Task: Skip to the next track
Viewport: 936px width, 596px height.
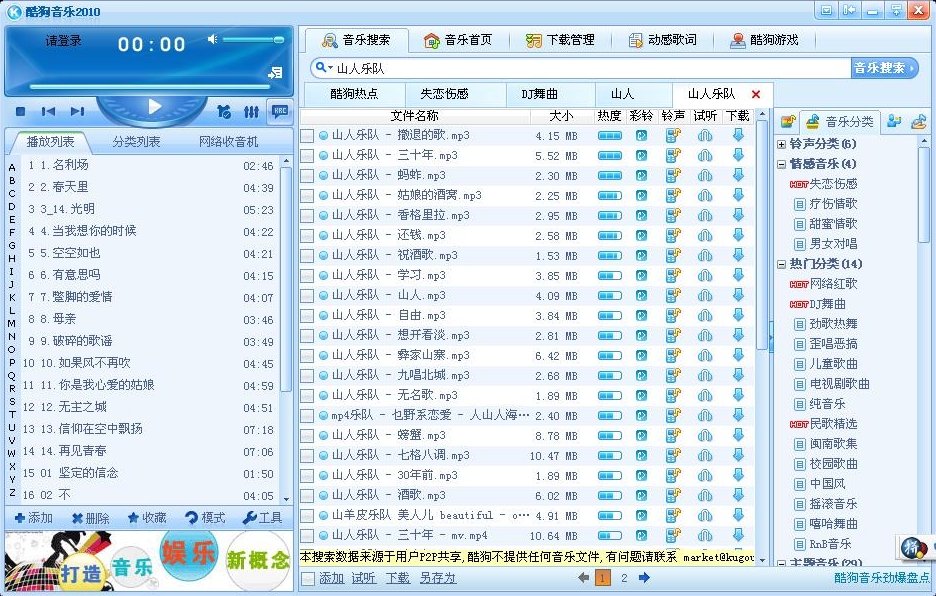Action: [77, 111]
